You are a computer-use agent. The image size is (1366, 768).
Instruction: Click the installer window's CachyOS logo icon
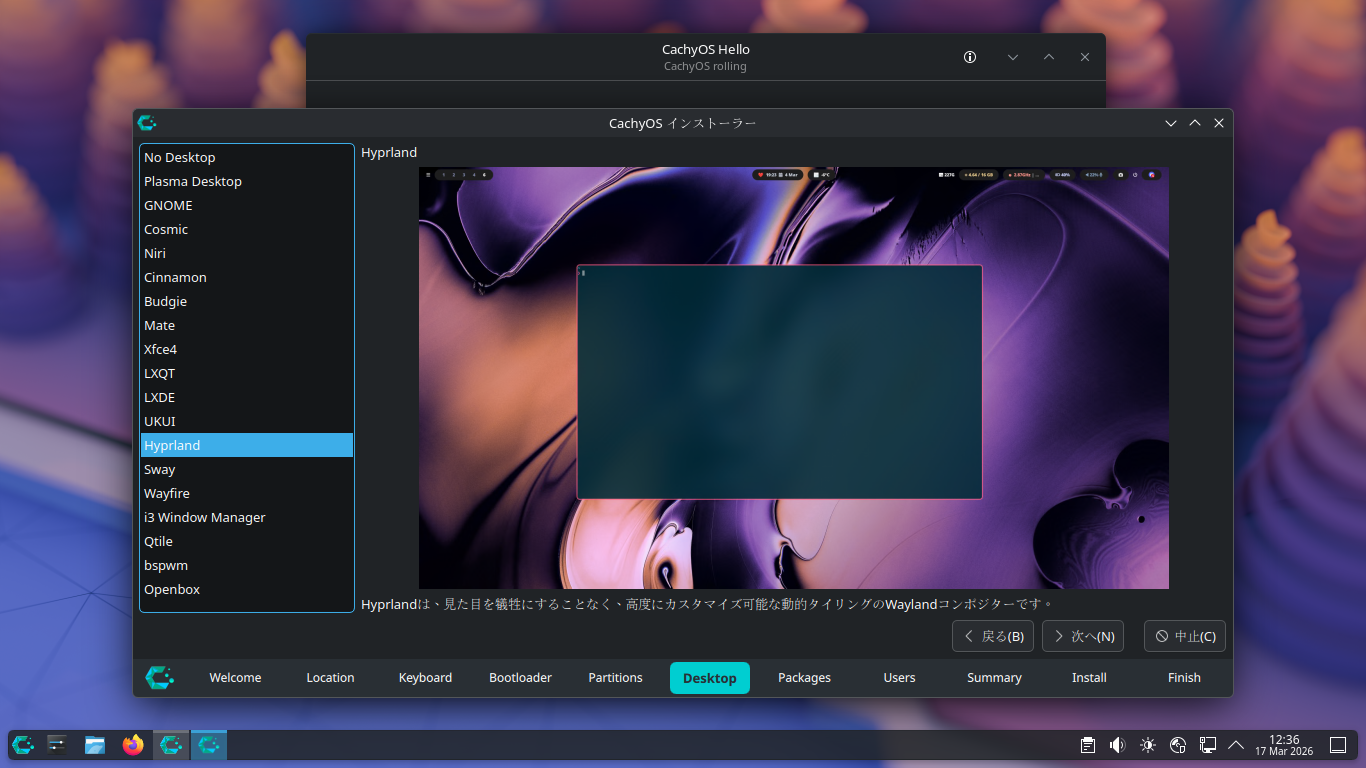pyautogui.click(x=147, y=123)
